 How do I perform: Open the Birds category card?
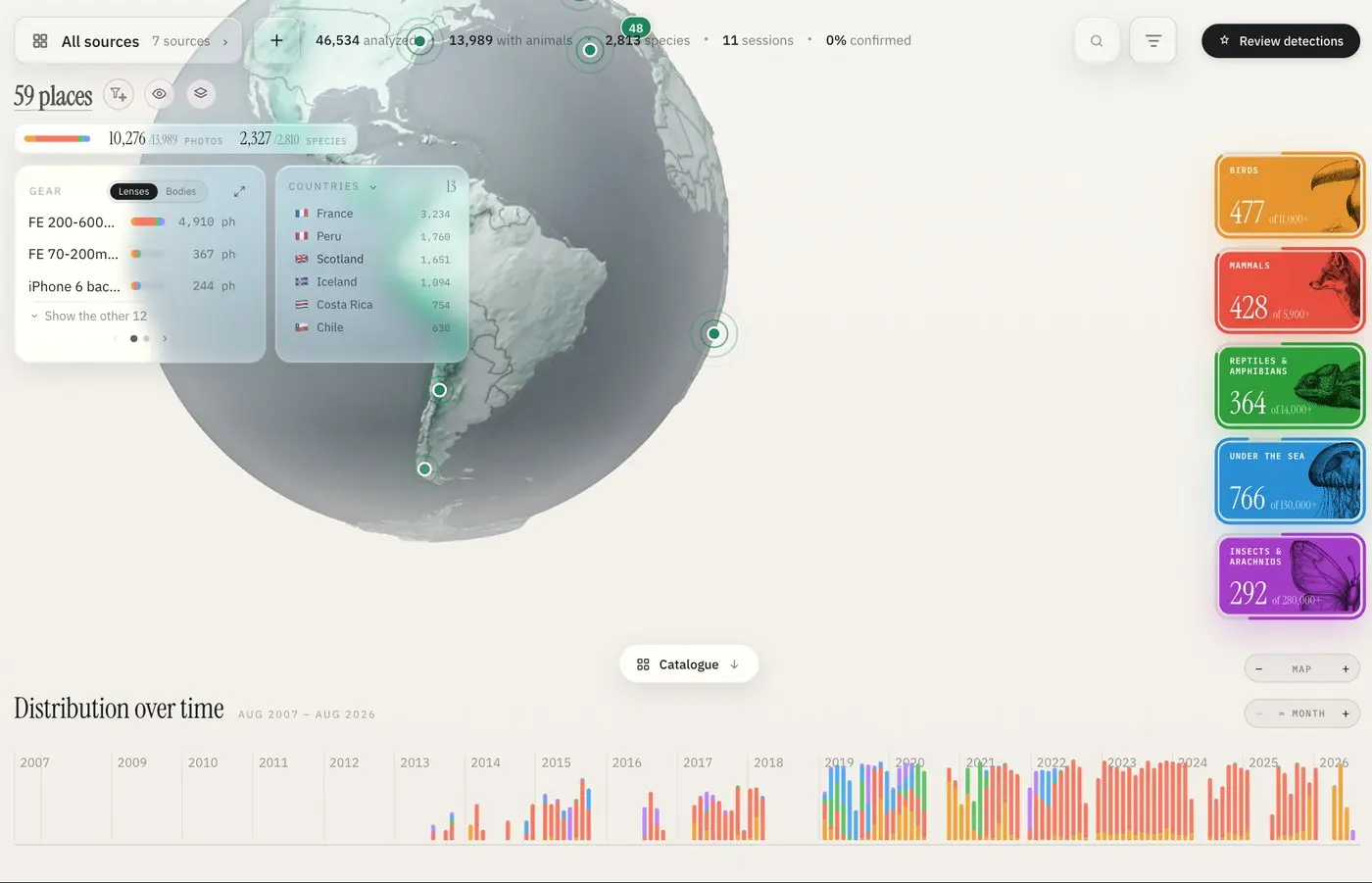coord(1290,195)
